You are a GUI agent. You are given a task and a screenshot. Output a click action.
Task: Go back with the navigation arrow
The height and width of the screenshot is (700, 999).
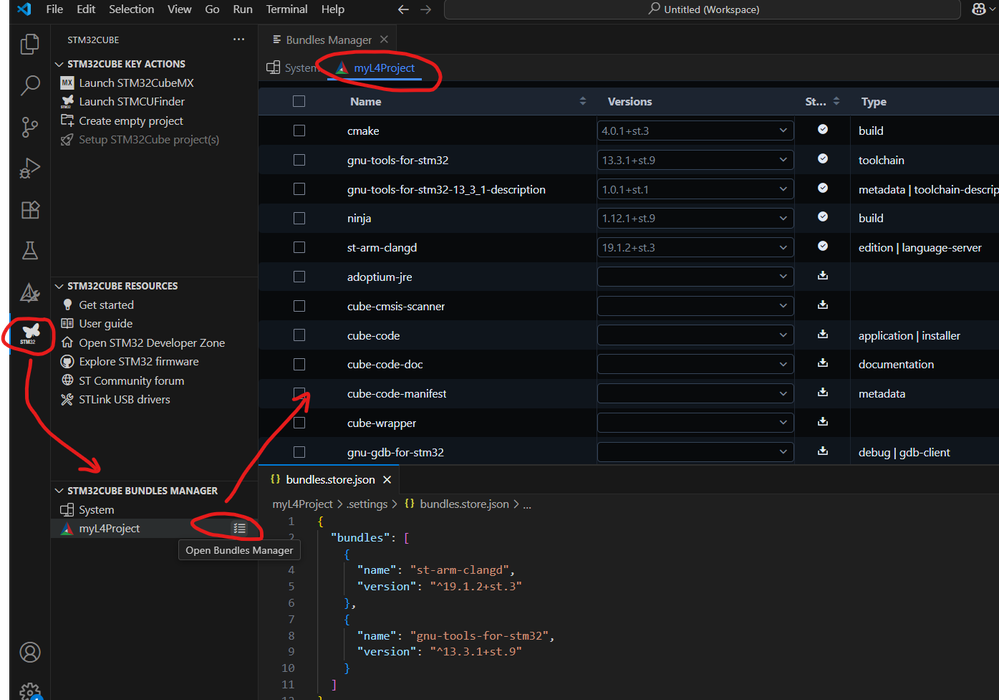click(x=403, y=10)
